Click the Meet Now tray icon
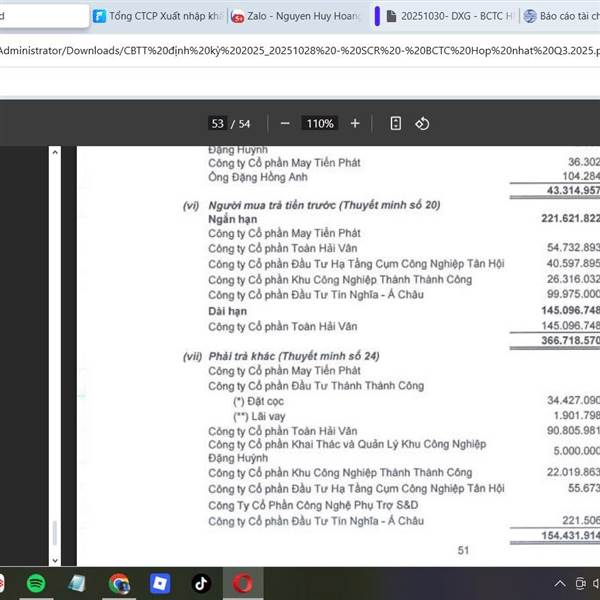The image size is (600, 600). 580,584
